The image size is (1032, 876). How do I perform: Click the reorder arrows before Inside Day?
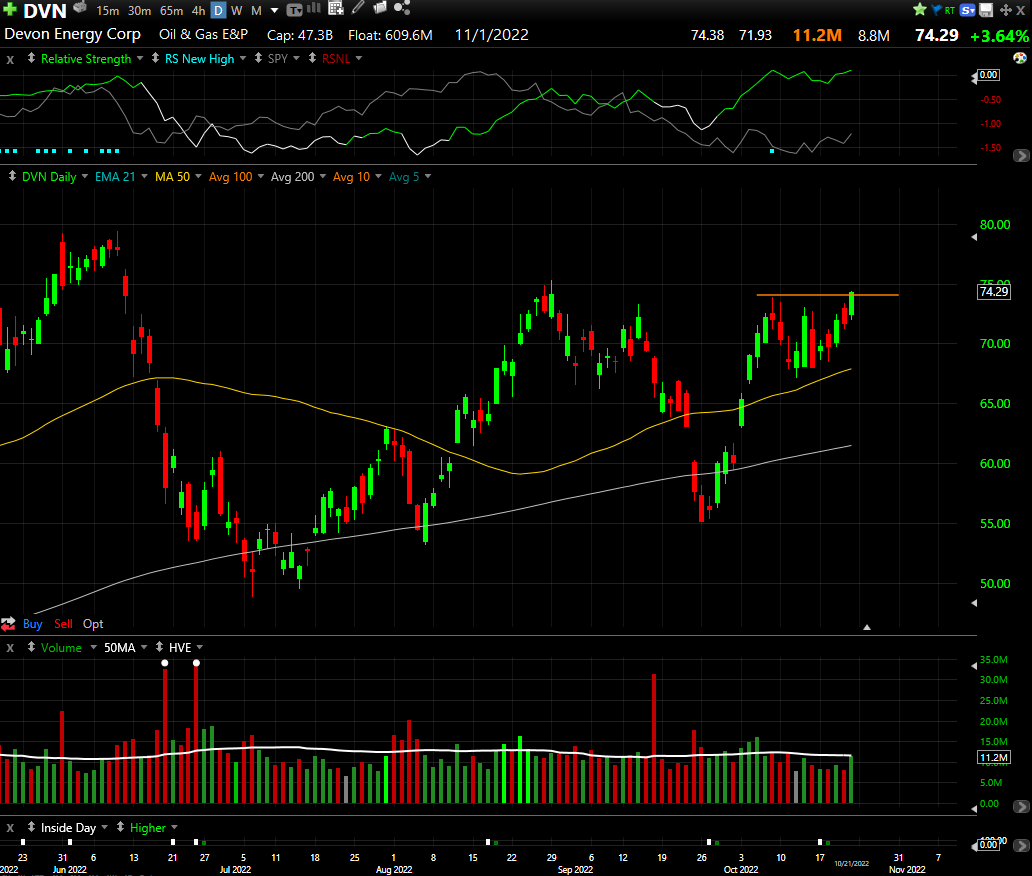(31, 827)
